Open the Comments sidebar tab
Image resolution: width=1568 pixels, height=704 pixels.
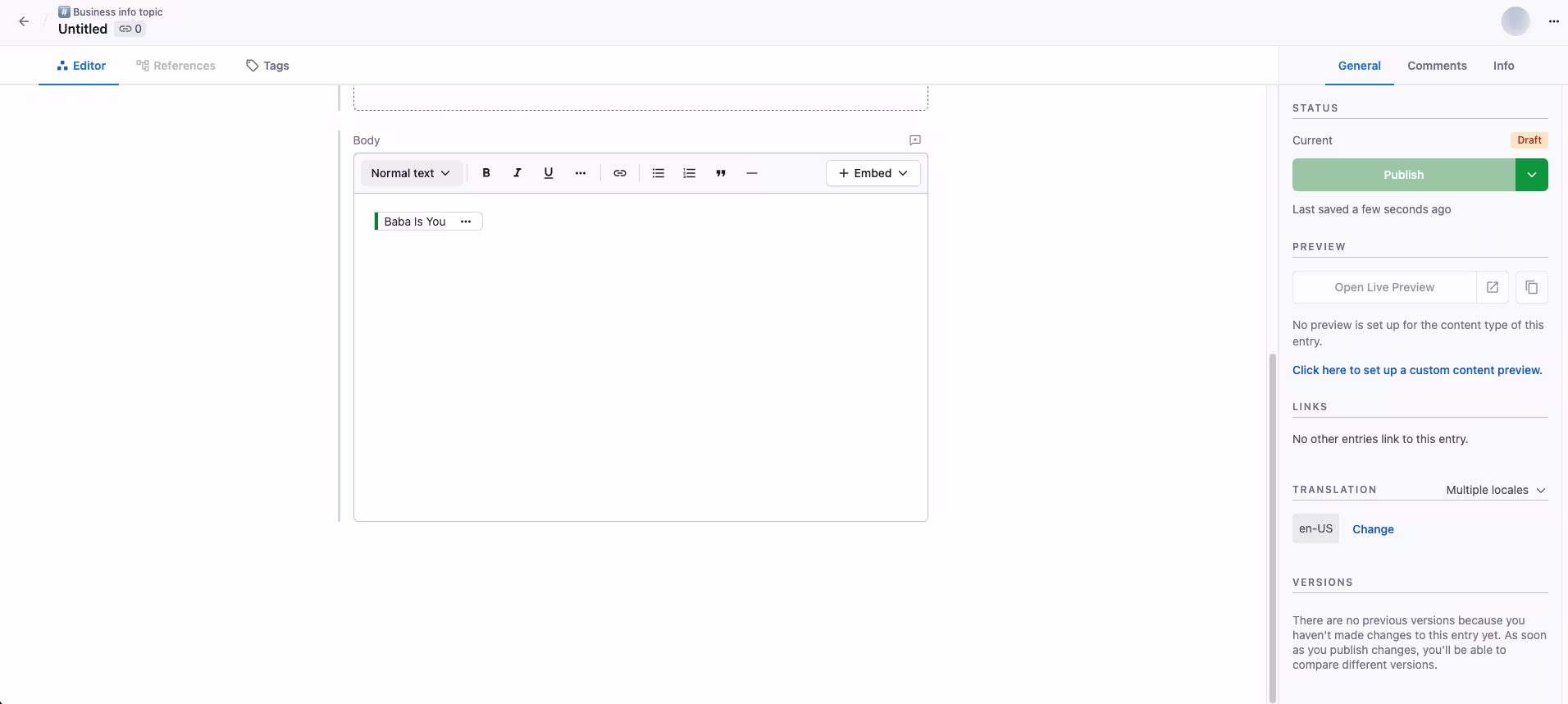click(1438, 66)
